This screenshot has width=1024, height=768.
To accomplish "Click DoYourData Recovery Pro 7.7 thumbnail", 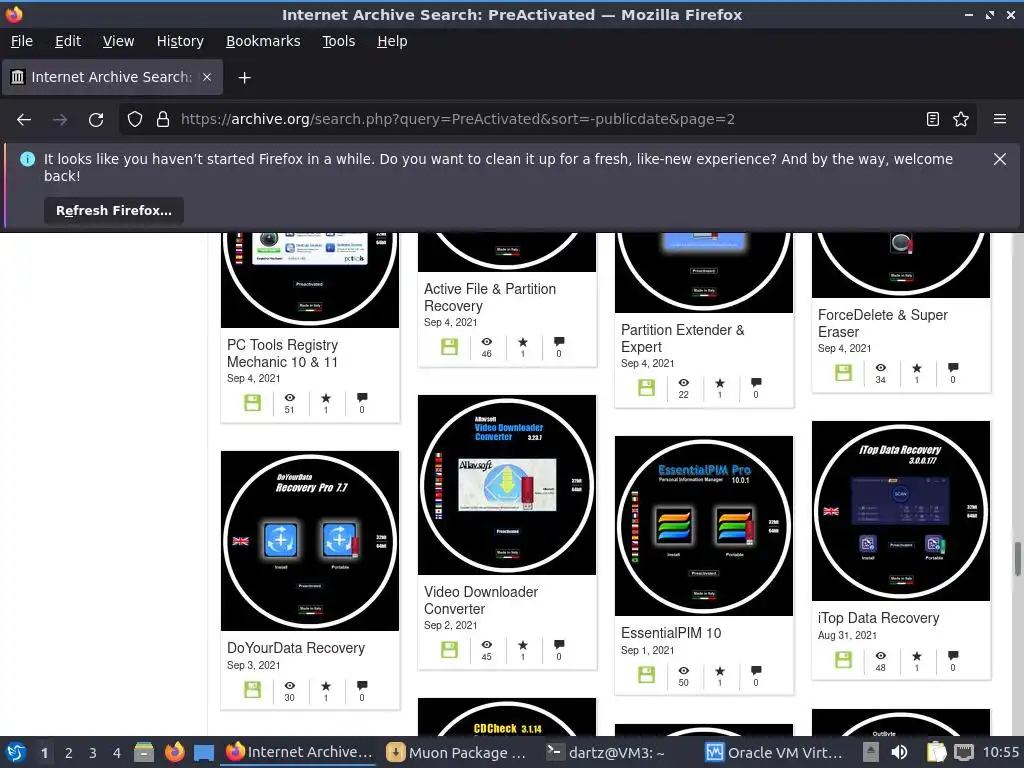I will pos(310,541).
